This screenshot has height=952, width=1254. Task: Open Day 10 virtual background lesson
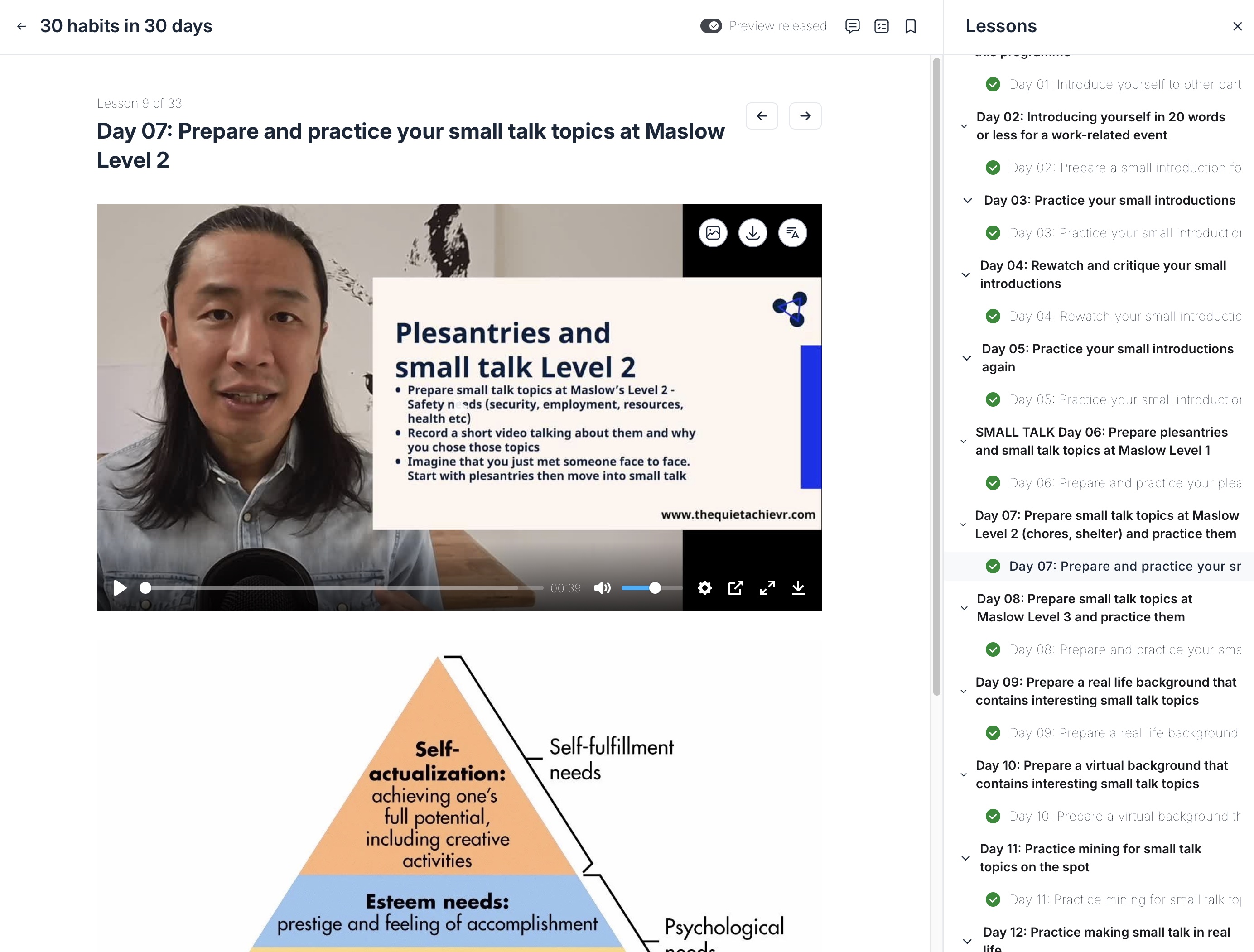tap(1125, 816)
